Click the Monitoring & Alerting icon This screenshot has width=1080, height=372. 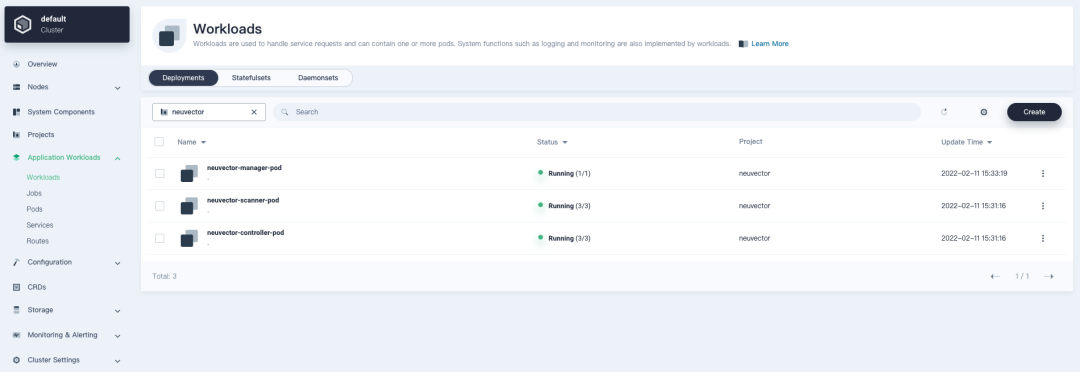[x=17, y=335]
